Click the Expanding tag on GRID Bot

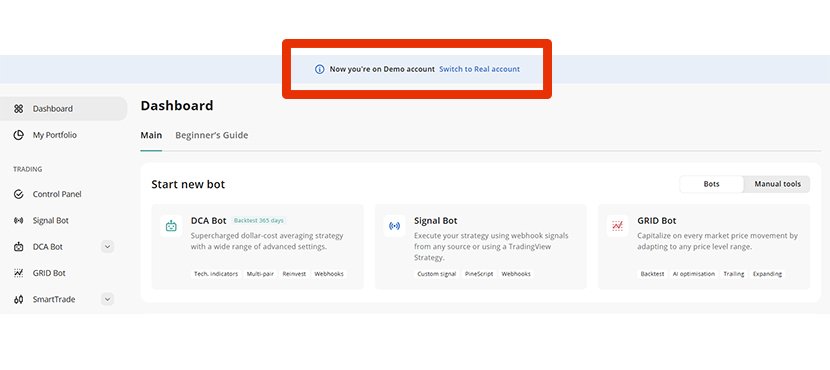(767, 274)
